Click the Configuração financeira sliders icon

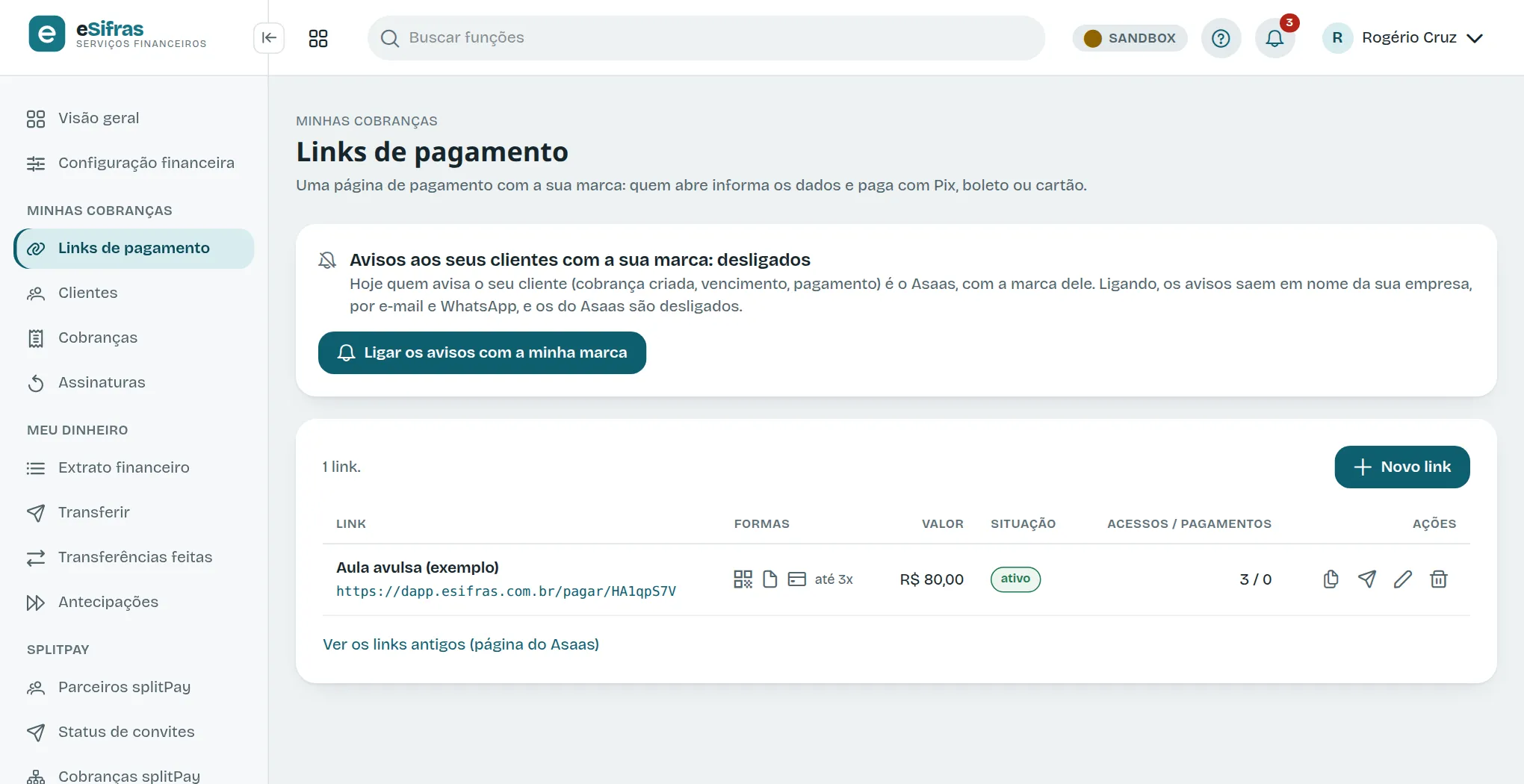click(36, 164)
